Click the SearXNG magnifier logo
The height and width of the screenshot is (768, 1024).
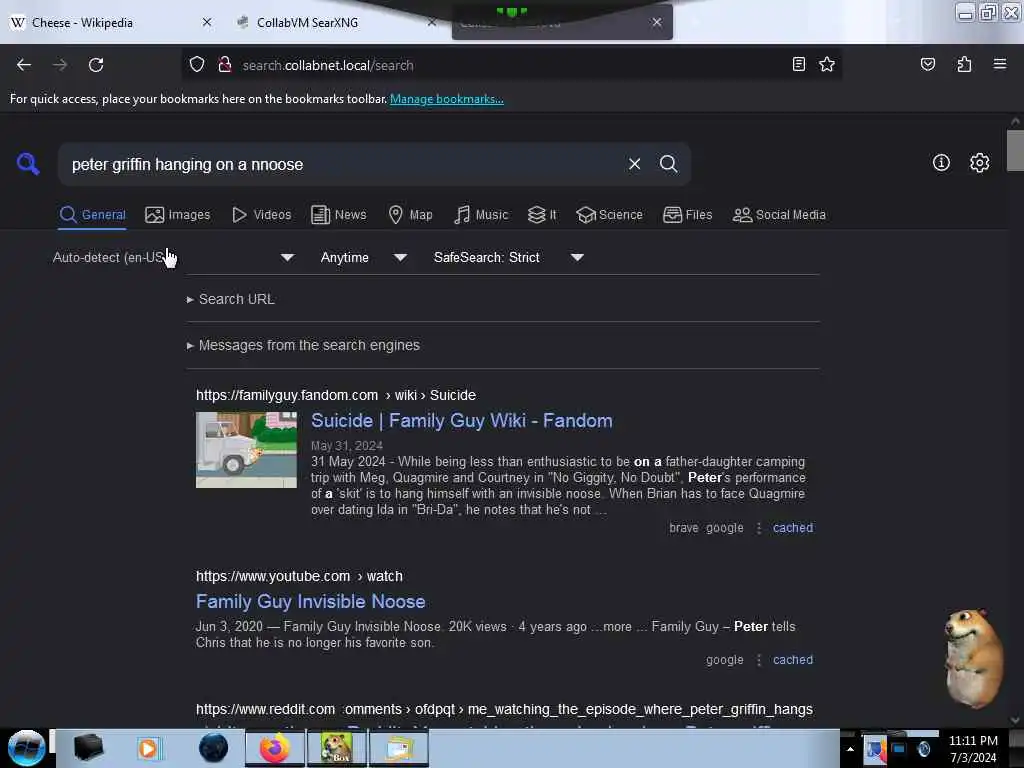(x=27, y=164)
